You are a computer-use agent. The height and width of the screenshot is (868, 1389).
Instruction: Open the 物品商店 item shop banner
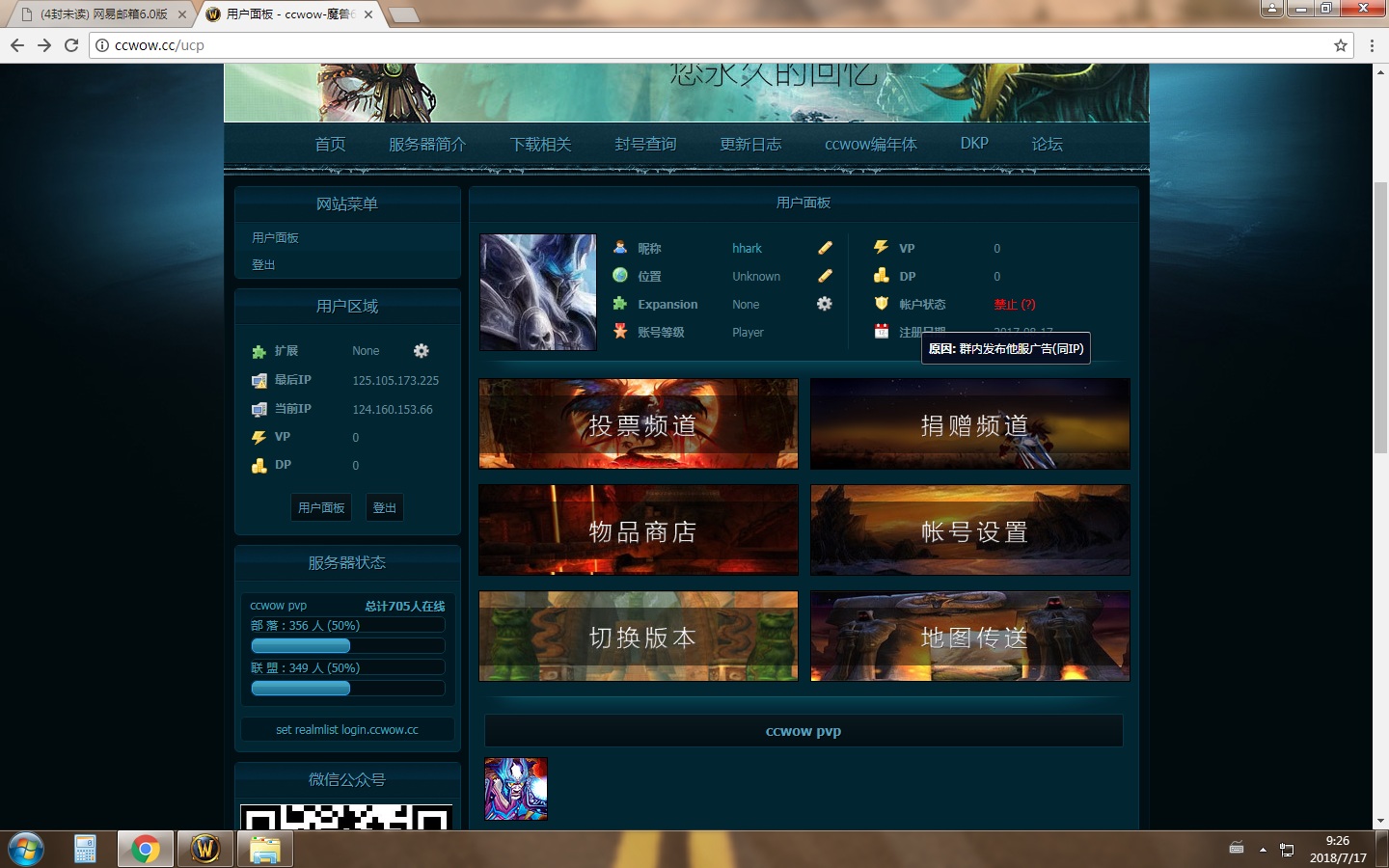click(638, 529)
